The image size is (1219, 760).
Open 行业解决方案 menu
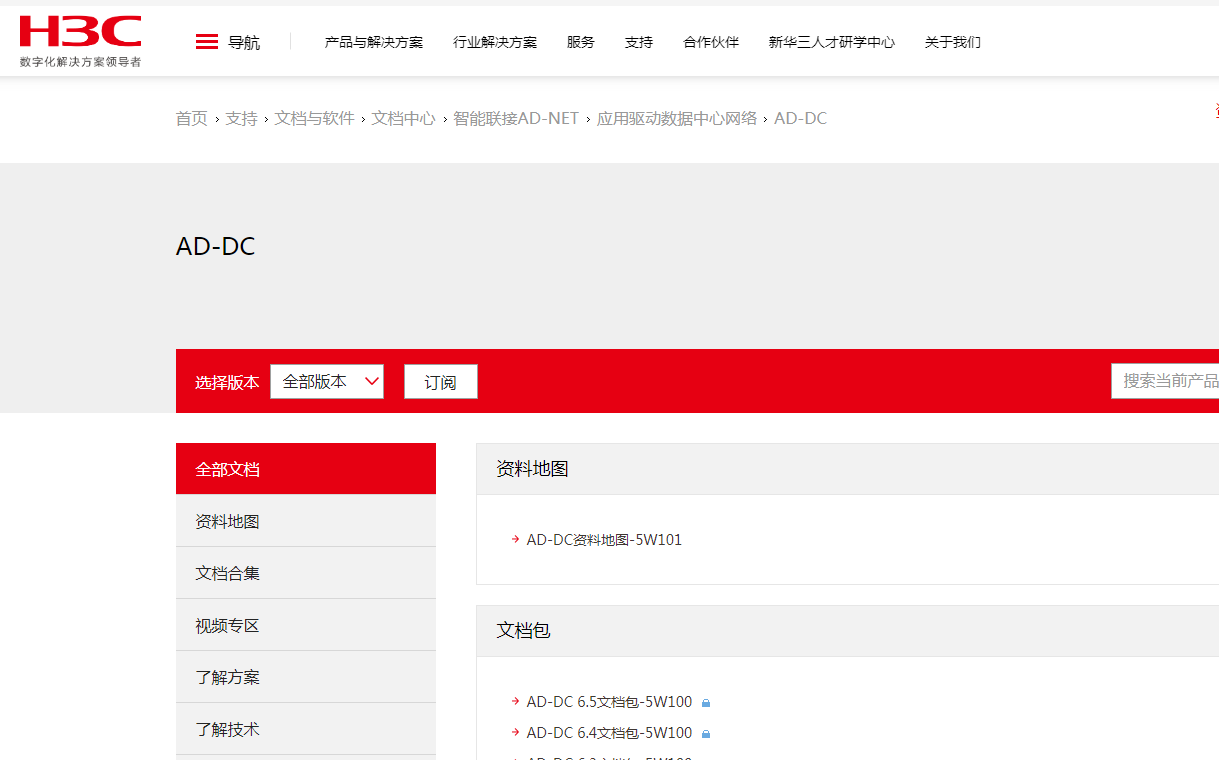(x=495, y=42)
